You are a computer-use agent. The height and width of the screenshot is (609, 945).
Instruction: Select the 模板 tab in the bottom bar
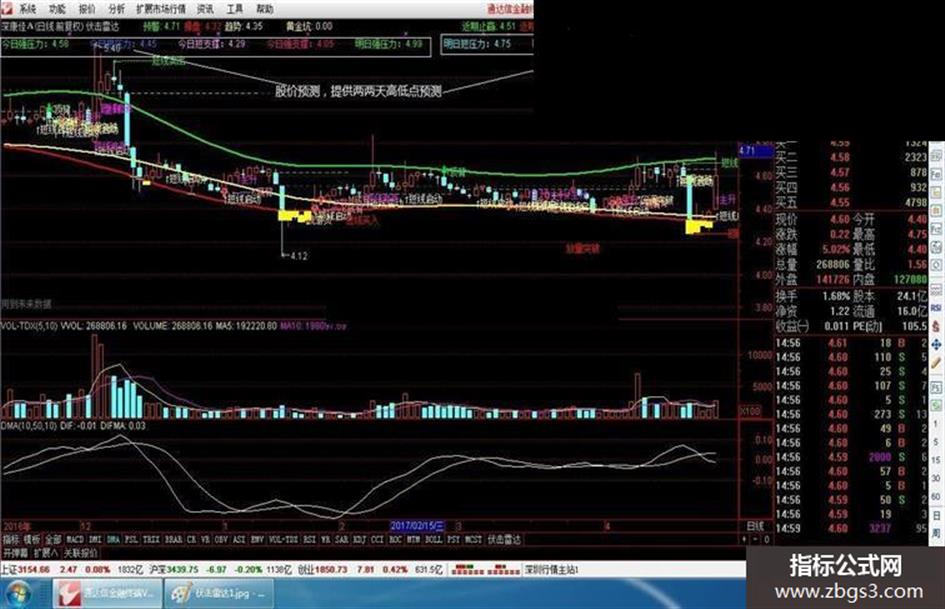pos(33,540)
